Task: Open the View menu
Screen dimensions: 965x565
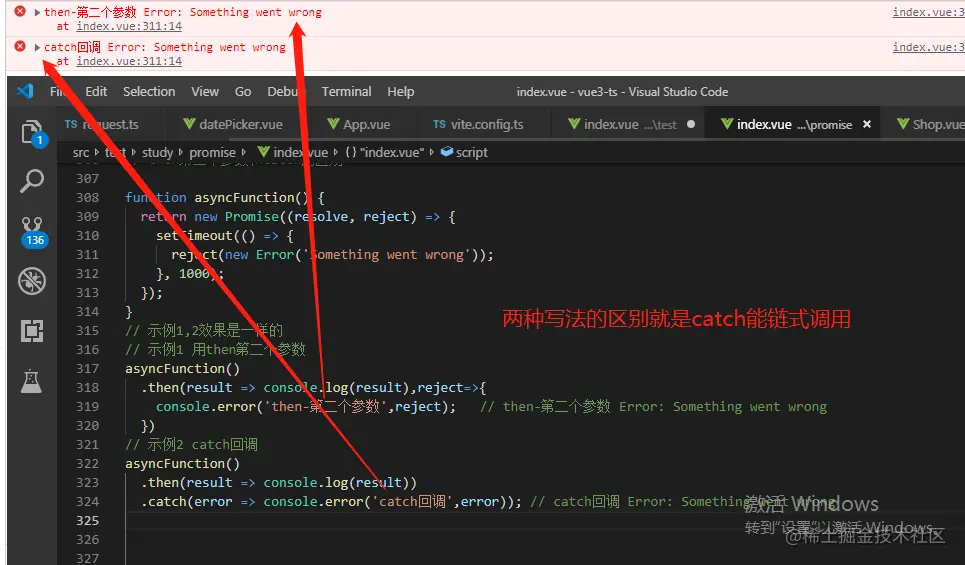Action: [x=205, y=92]
